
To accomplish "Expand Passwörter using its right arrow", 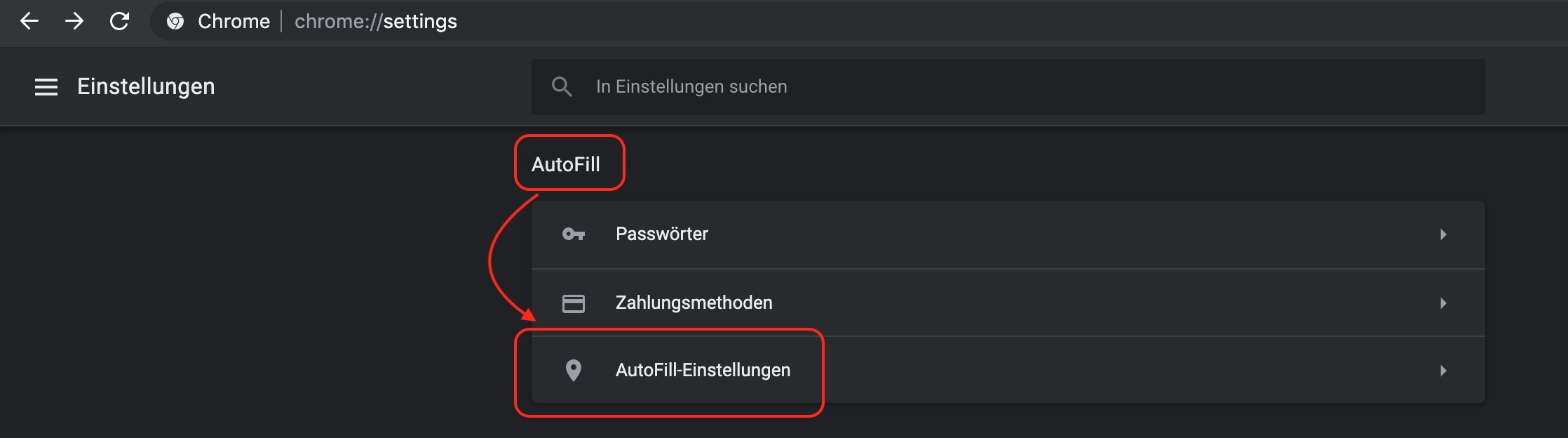I will coord(1443,234).
